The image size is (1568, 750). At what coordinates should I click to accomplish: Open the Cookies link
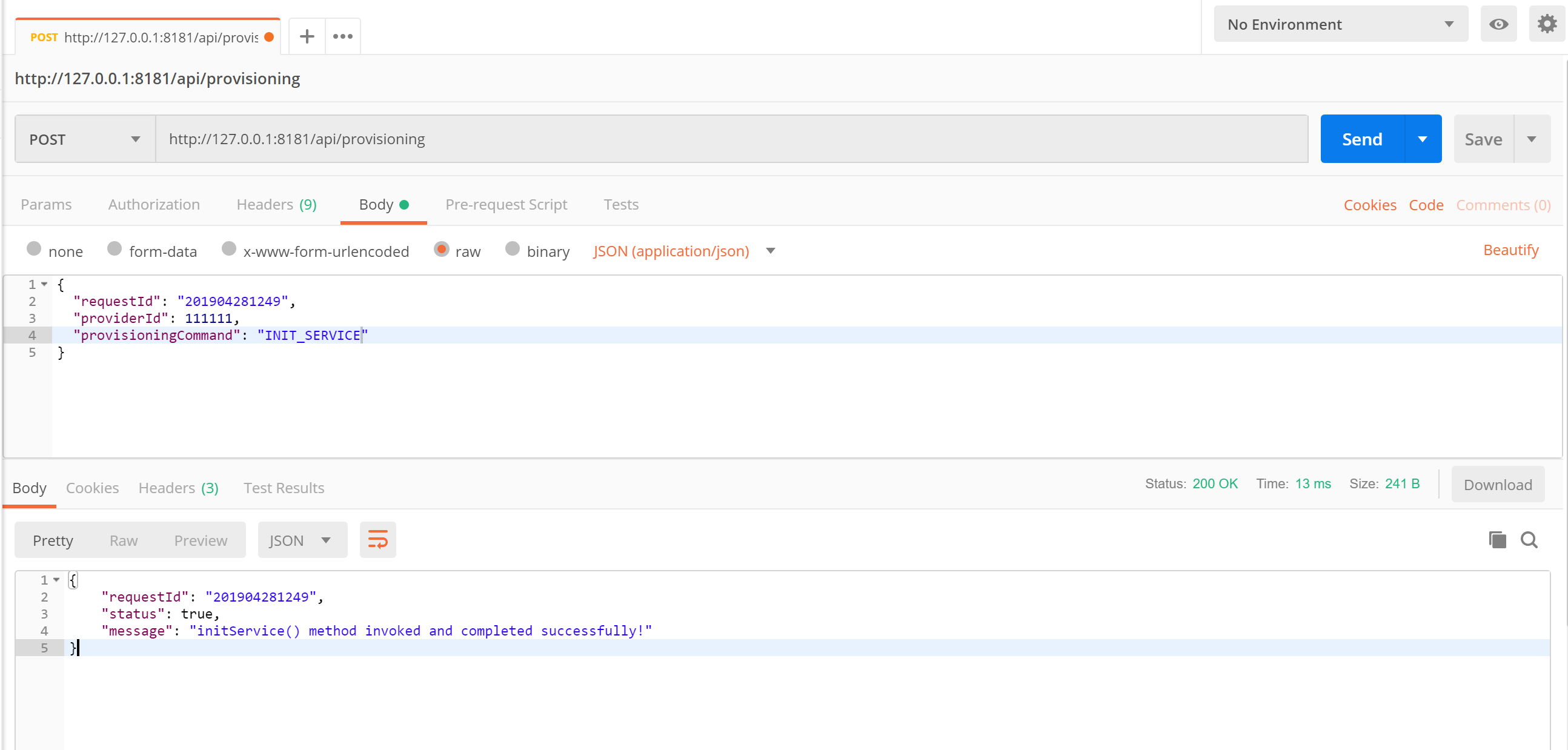1369,205
